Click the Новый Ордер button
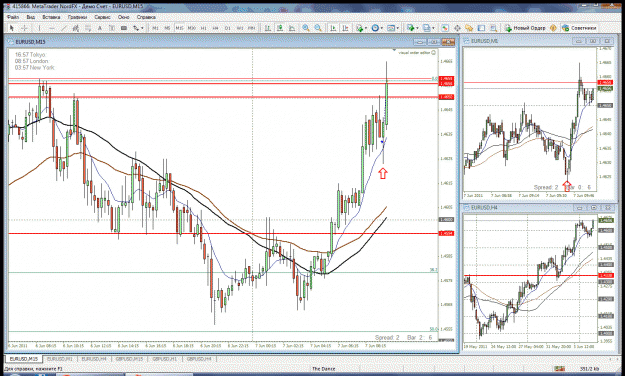The height and width of the screenshot is (376, 625). coord(525,28)
